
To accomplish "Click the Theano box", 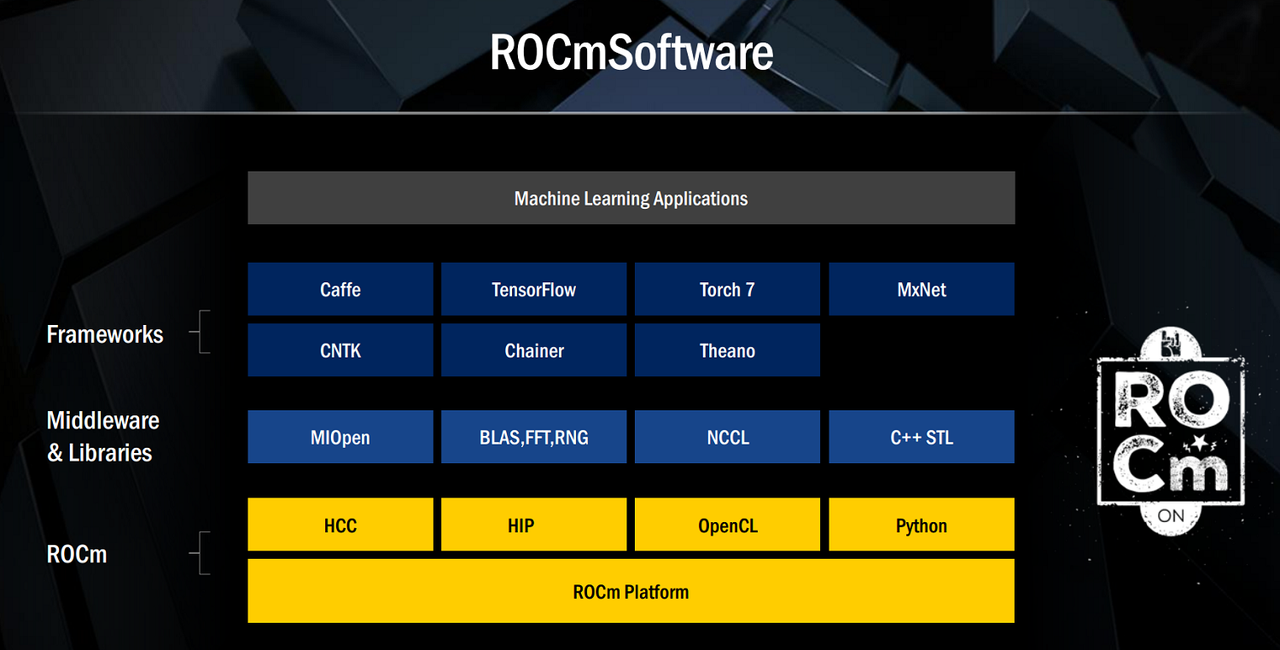I will pos(727,350).
